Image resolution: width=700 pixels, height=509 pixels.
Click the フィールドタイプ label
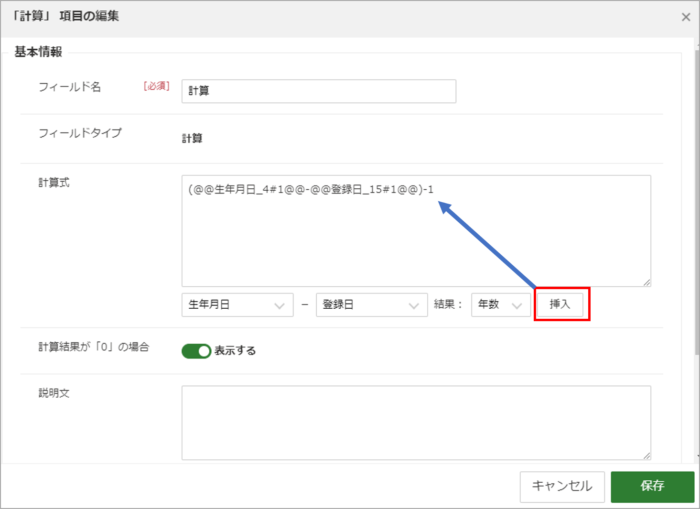point(80,133)
